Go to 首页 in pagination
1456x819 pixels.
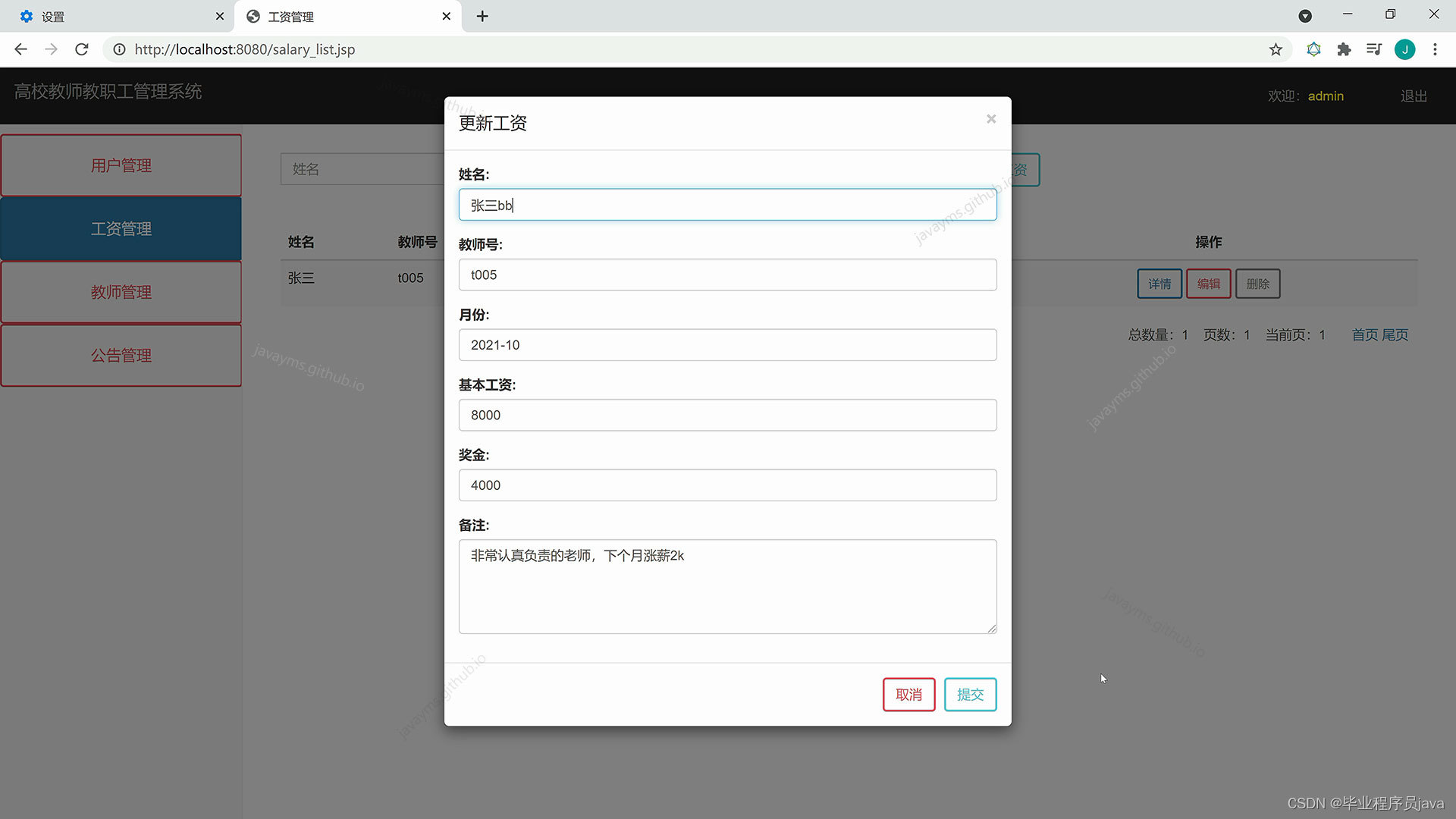pos(1365,334)
